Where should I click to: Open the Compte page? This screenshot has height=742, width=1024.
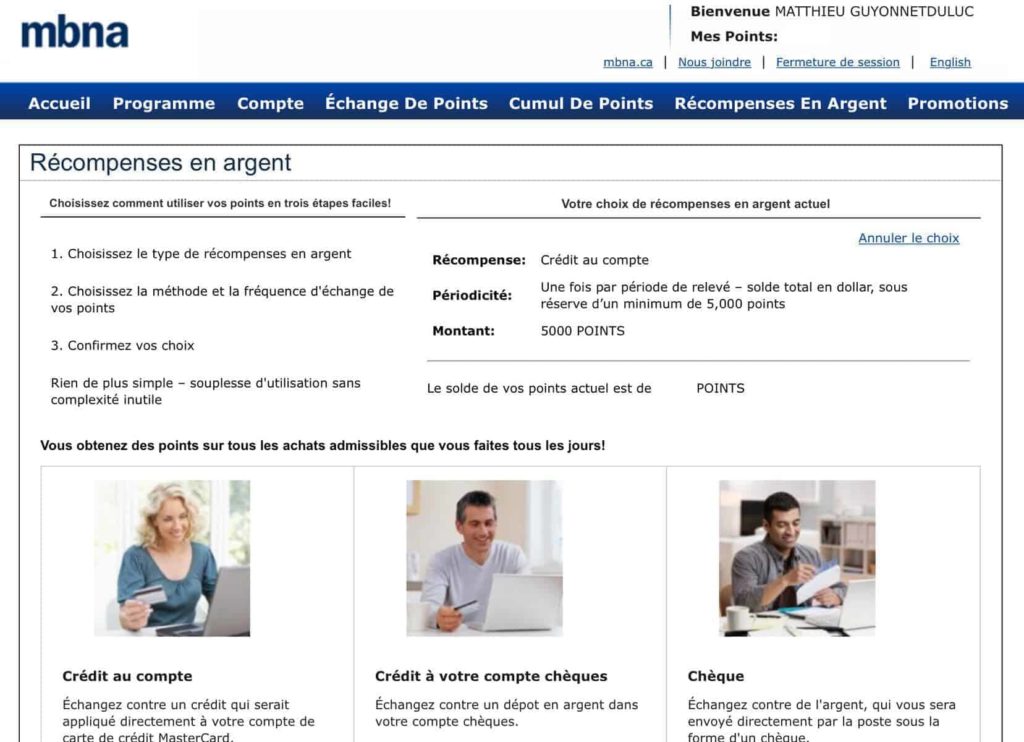pyautogui.click(x=270, y=103)
